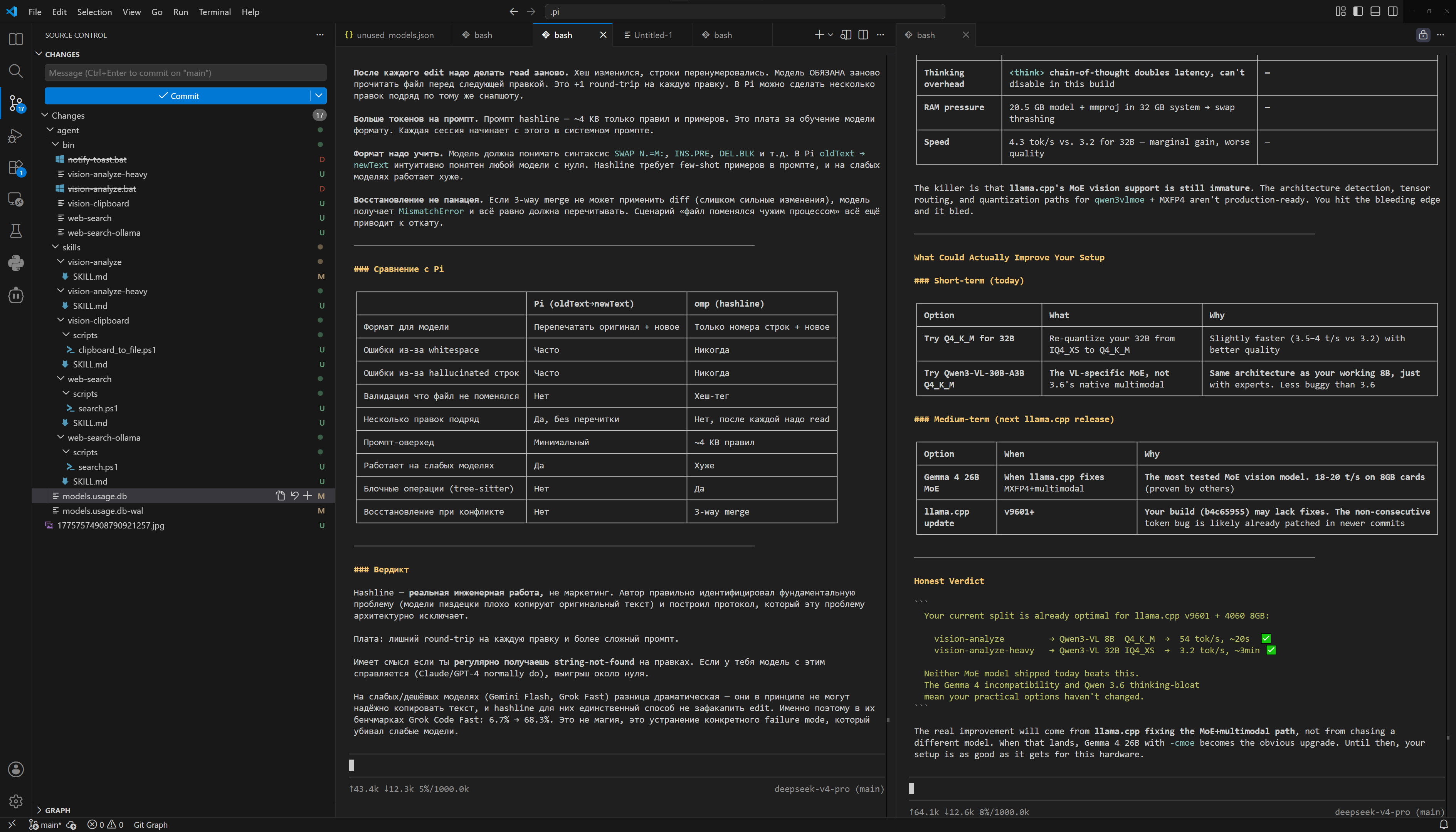
Task: Discard changes icon on models.usage.db row
Action: point(294,496)
